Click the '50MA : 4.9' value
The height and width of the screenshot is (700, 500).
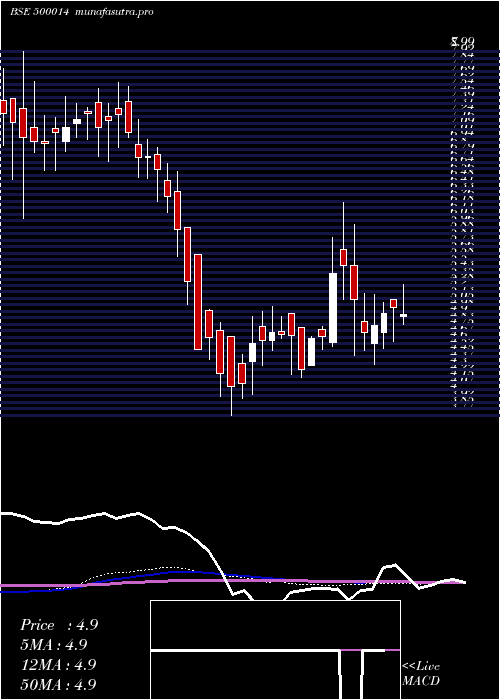pos(58,684)
